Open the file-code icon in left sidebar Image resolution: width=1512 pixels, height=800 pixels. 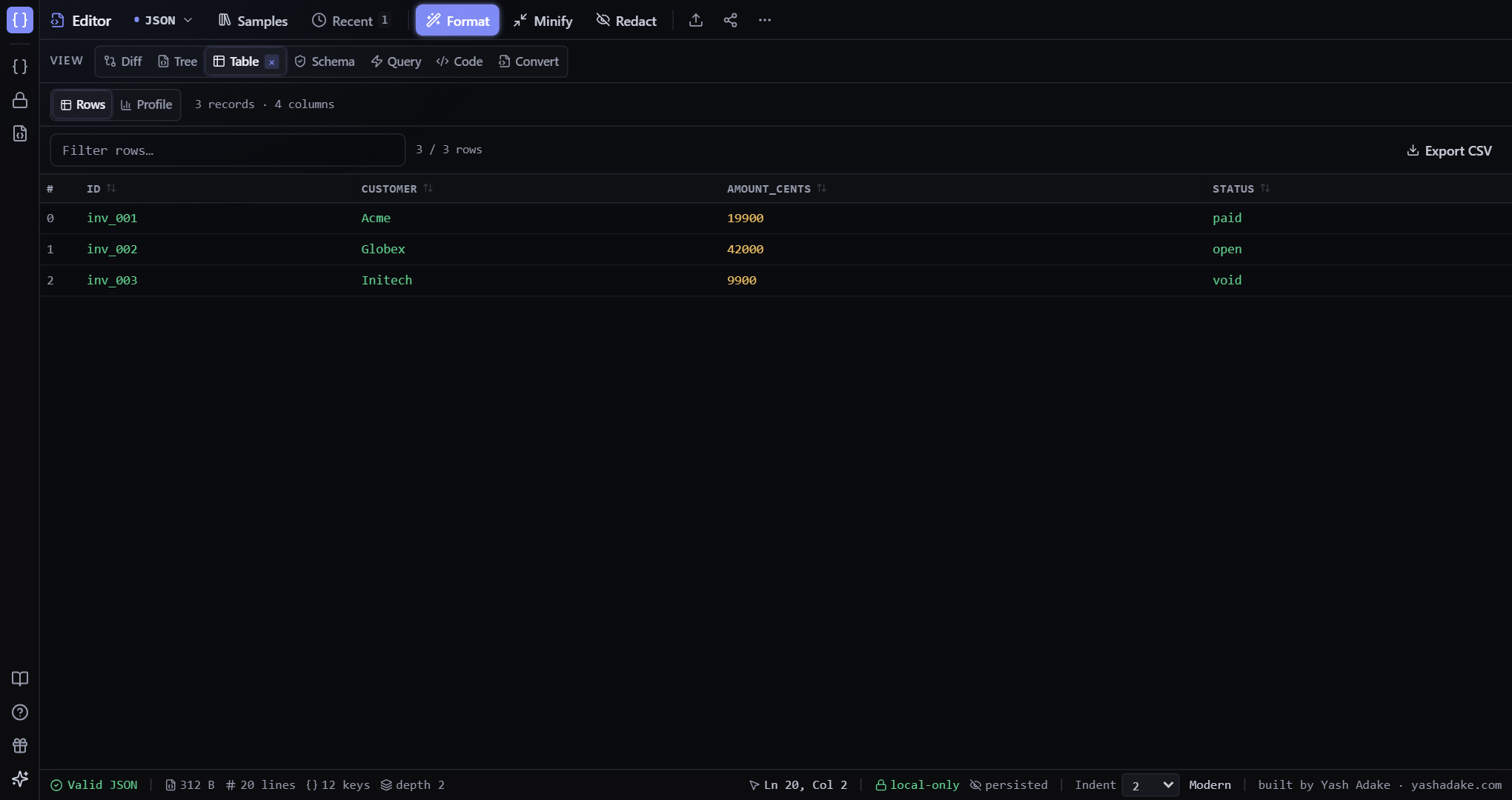[x=20, y=133]
